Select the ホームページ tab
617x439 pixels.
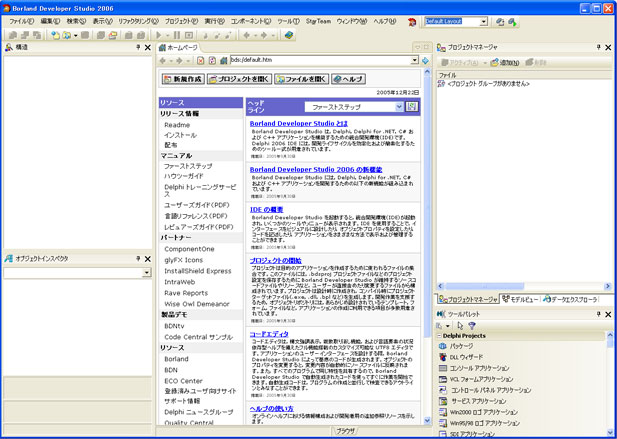coord(179,48)
